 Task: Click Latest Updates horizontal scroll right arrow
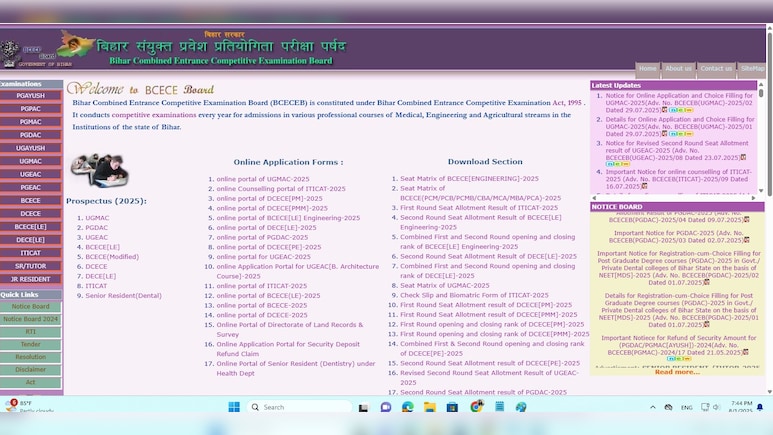pyautogui.click(x=753, y=198)
